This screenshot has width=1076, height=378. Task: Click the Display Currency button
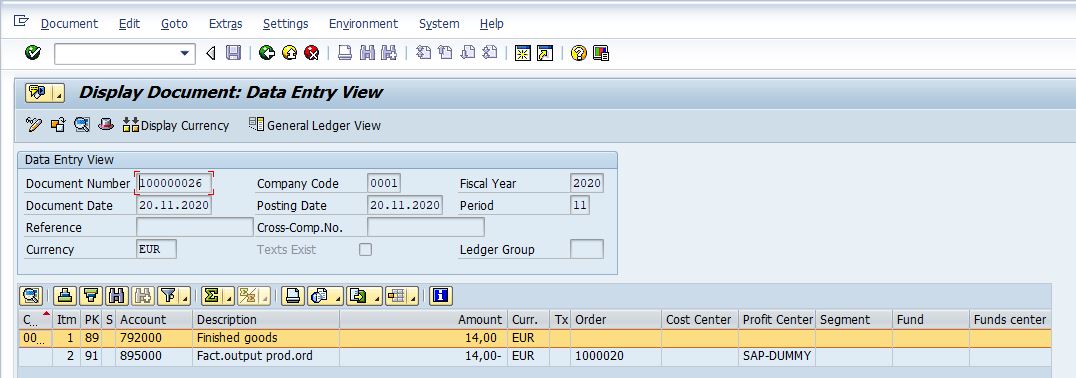(x=176, y=125)
